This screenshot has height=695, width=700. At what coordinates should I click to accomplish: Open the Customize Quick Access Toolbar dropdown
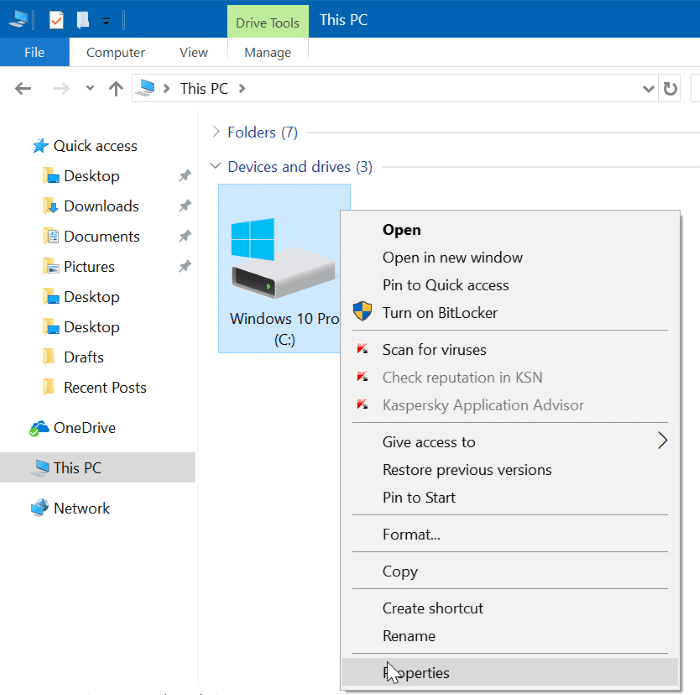[106, 21]
